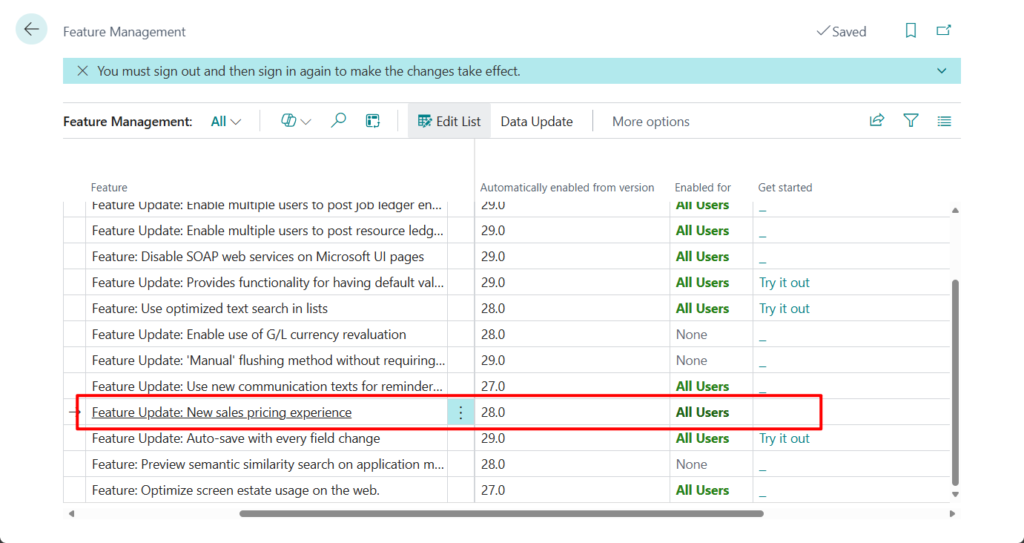This screenshot has width=1024, height=543.
Task: Click Enabled for cell of G/L currency revaluation
Action: [691, 334]
